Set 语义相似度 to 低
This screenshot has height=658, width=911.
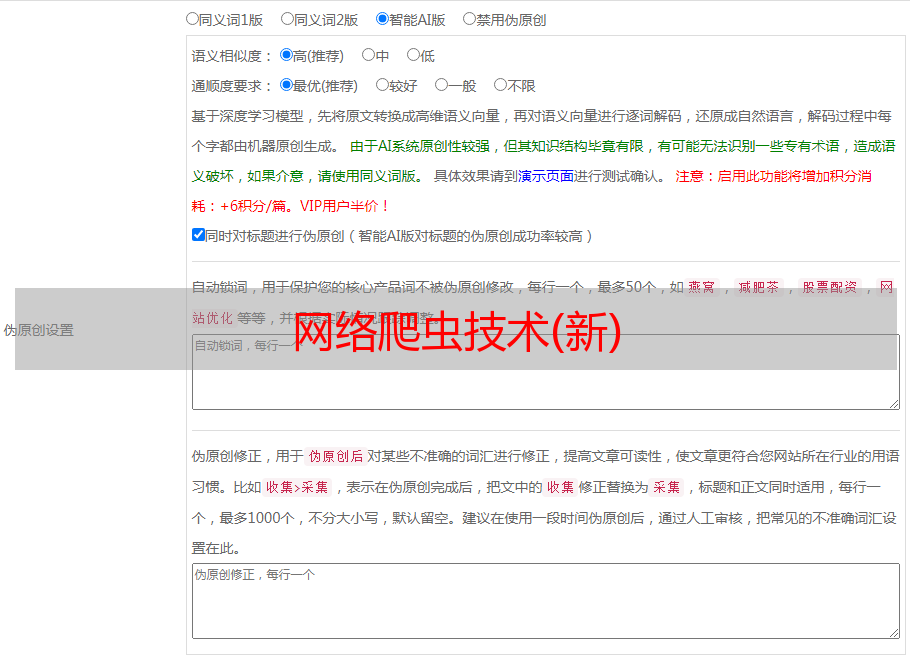pyautogui.click(x=413, y=56)
